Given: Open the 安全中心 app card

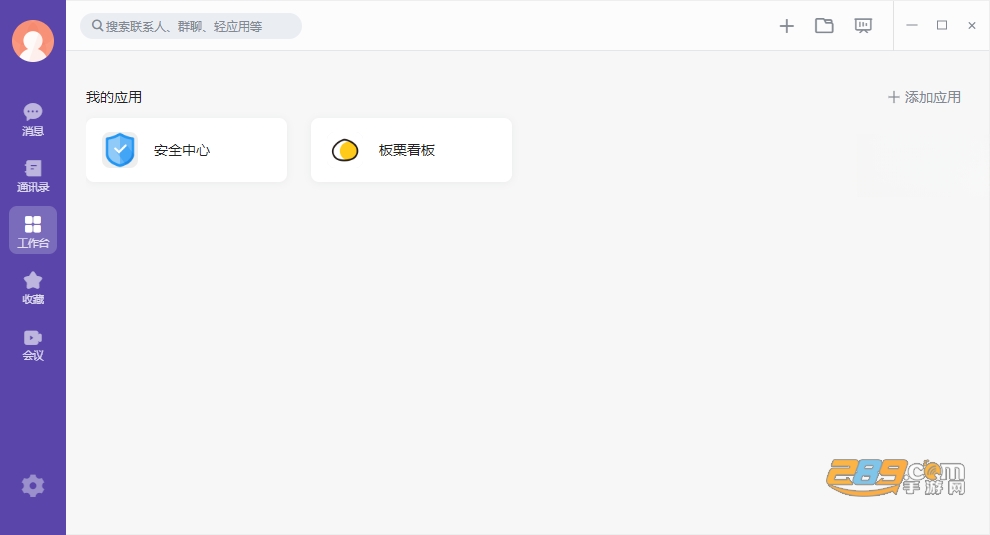Looking at the screenshot, I should tap(186, 150).
